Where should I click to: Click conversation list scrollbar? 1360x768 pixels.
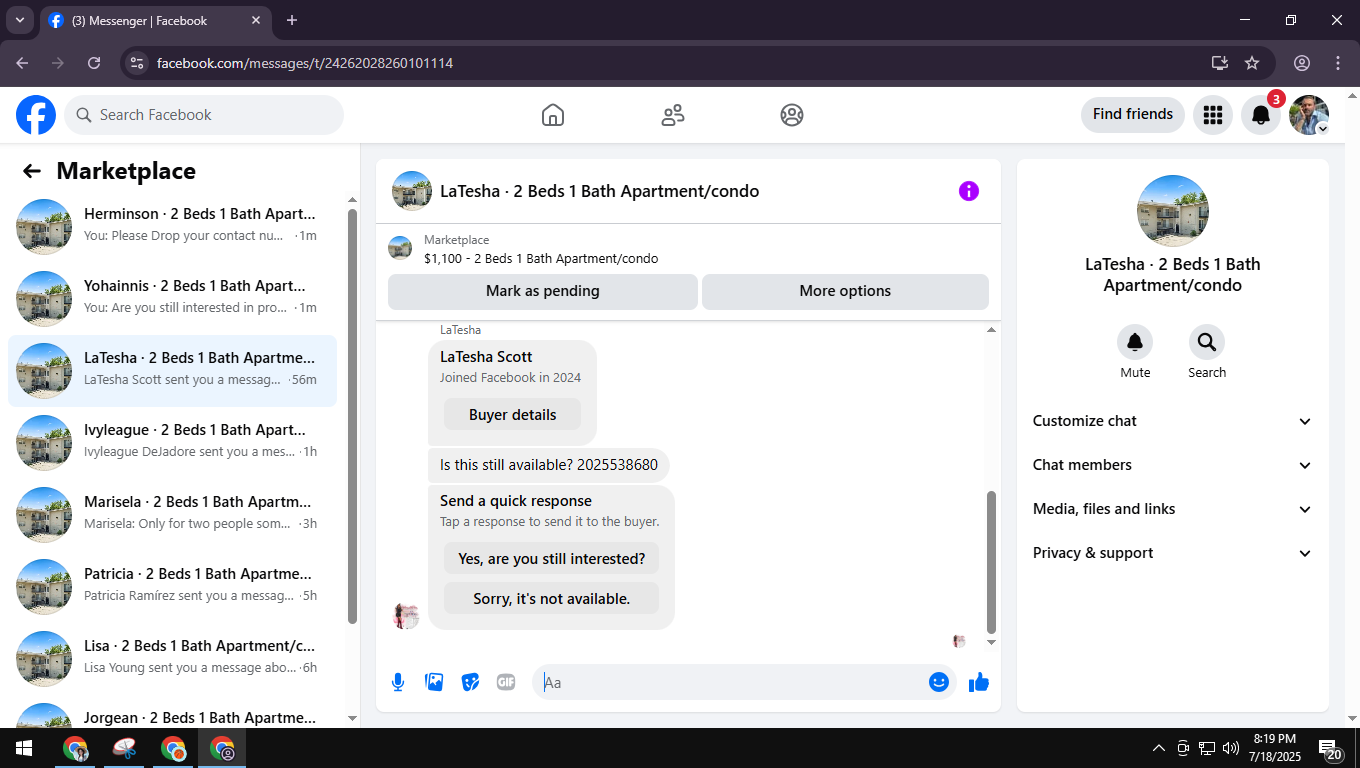[352, 415]
